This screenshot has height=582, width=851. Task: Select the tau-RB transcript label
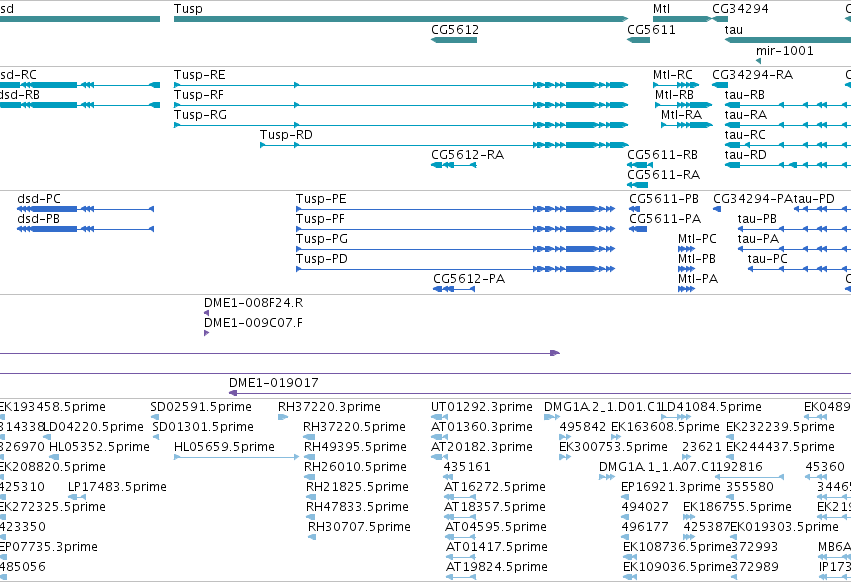pos(745,94)
